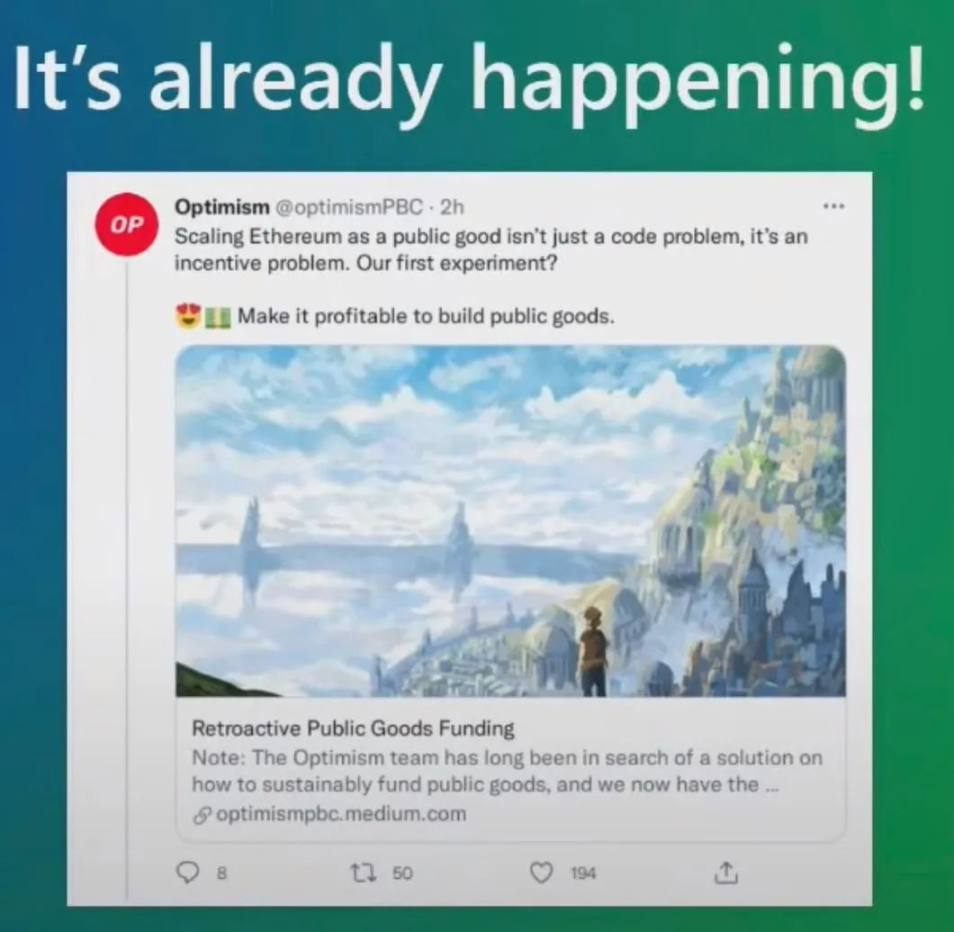
Task: Like the tweet with heart icon
Action: click(540, 873)
